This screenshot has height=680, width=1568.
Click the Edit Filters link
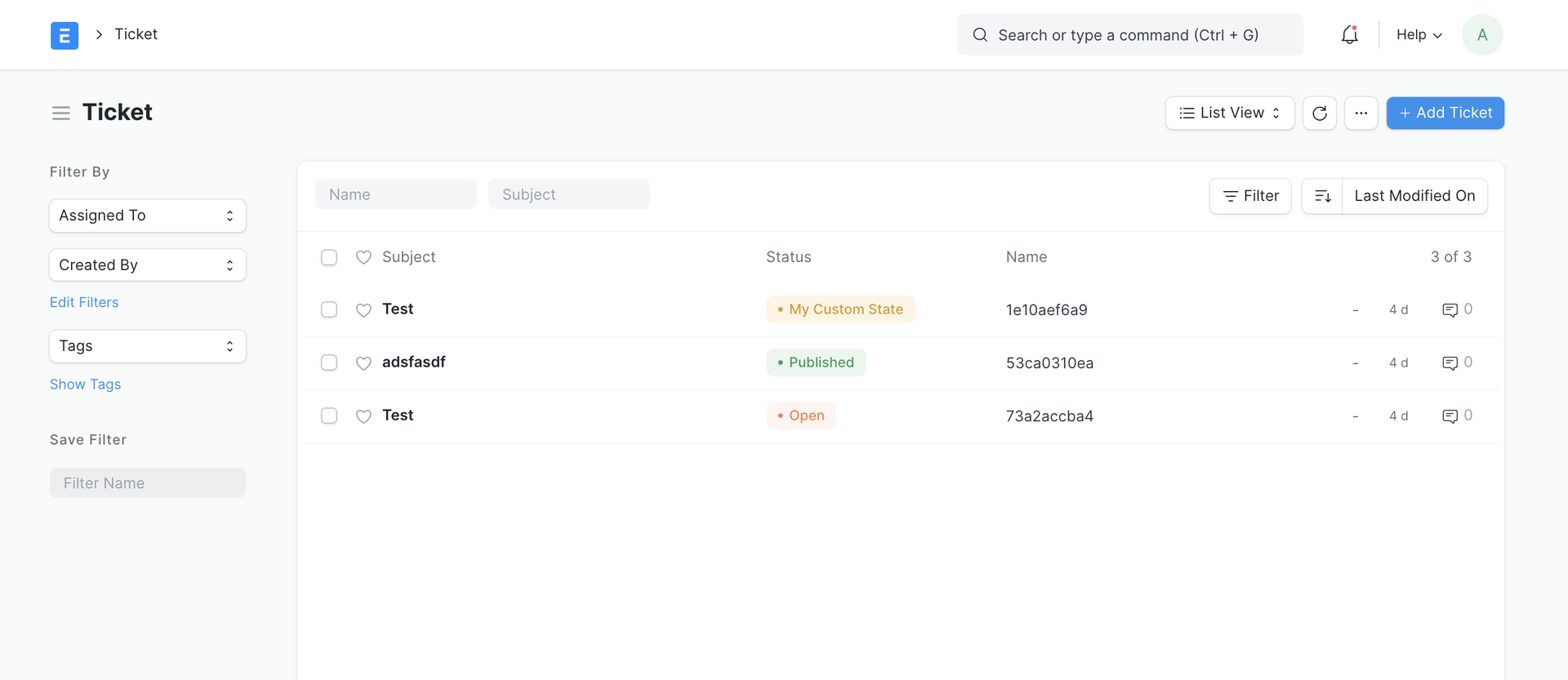[84, 303]
